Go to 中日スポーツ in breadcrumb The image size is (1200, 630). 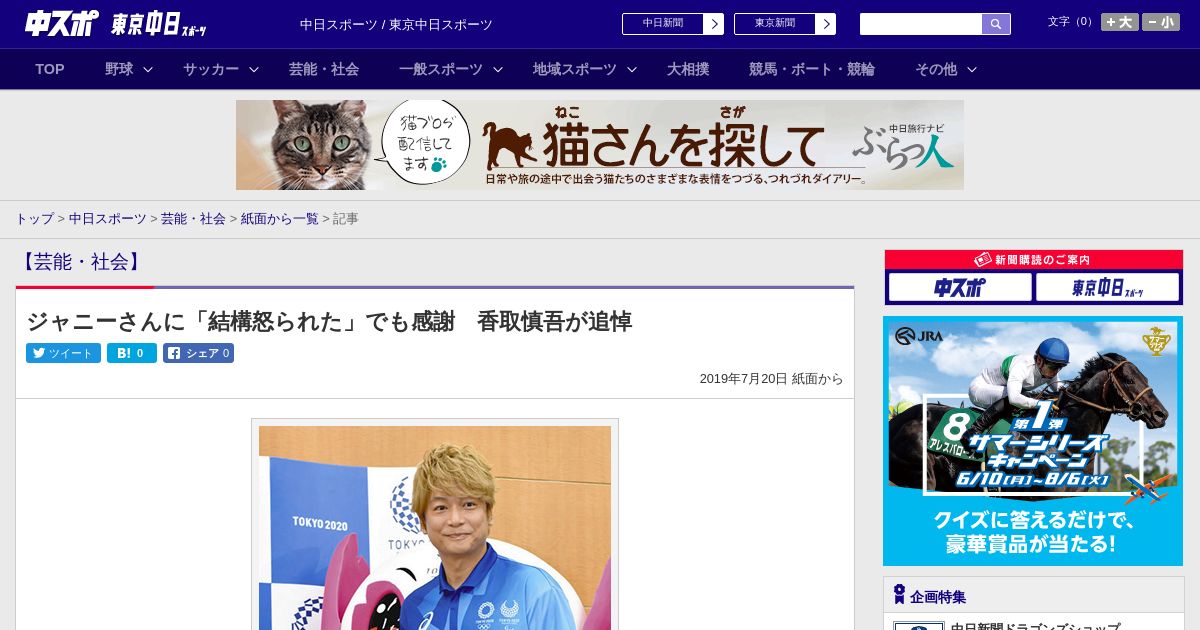coord(107,219)
